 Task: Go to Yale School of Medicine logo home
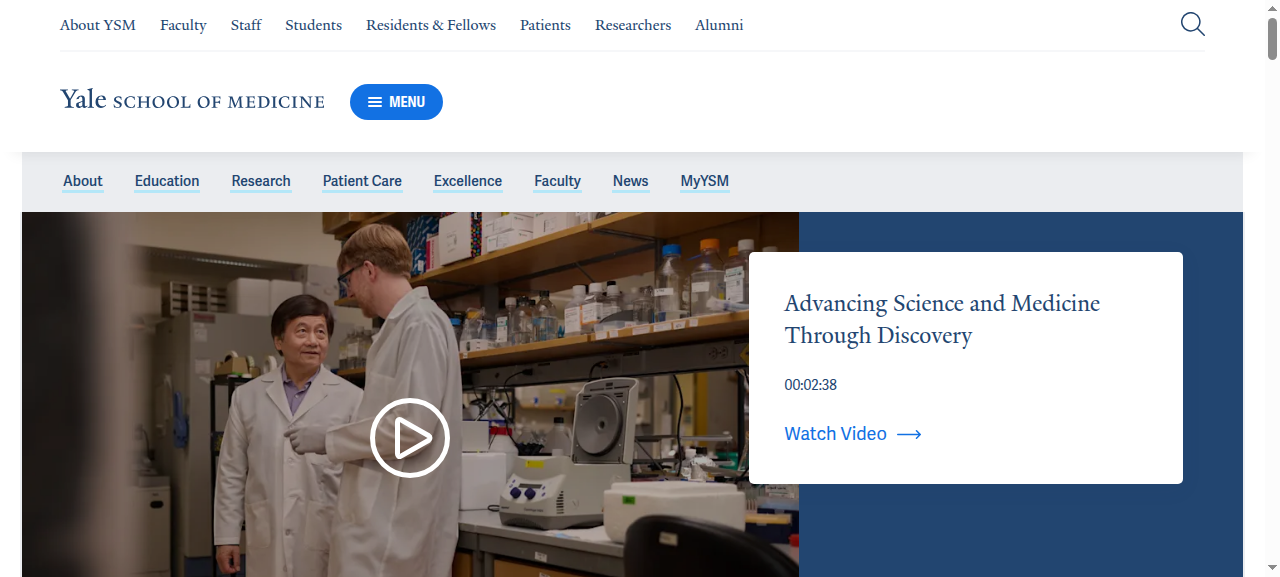(x=192, y=100)
